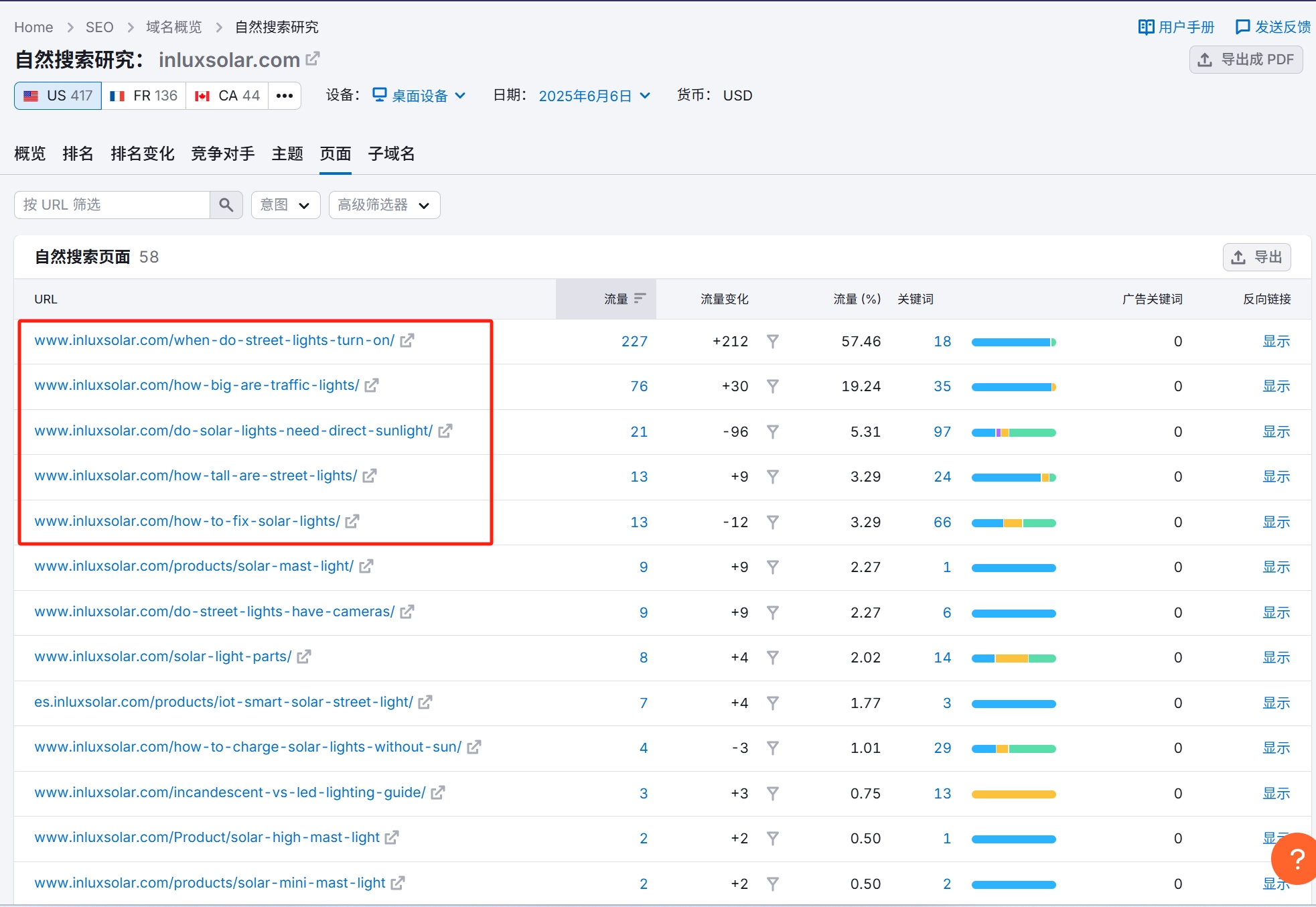The image size is (1316, 907).
Task: Switch to the 主题 tab
Action: click(x=287, y=154)
